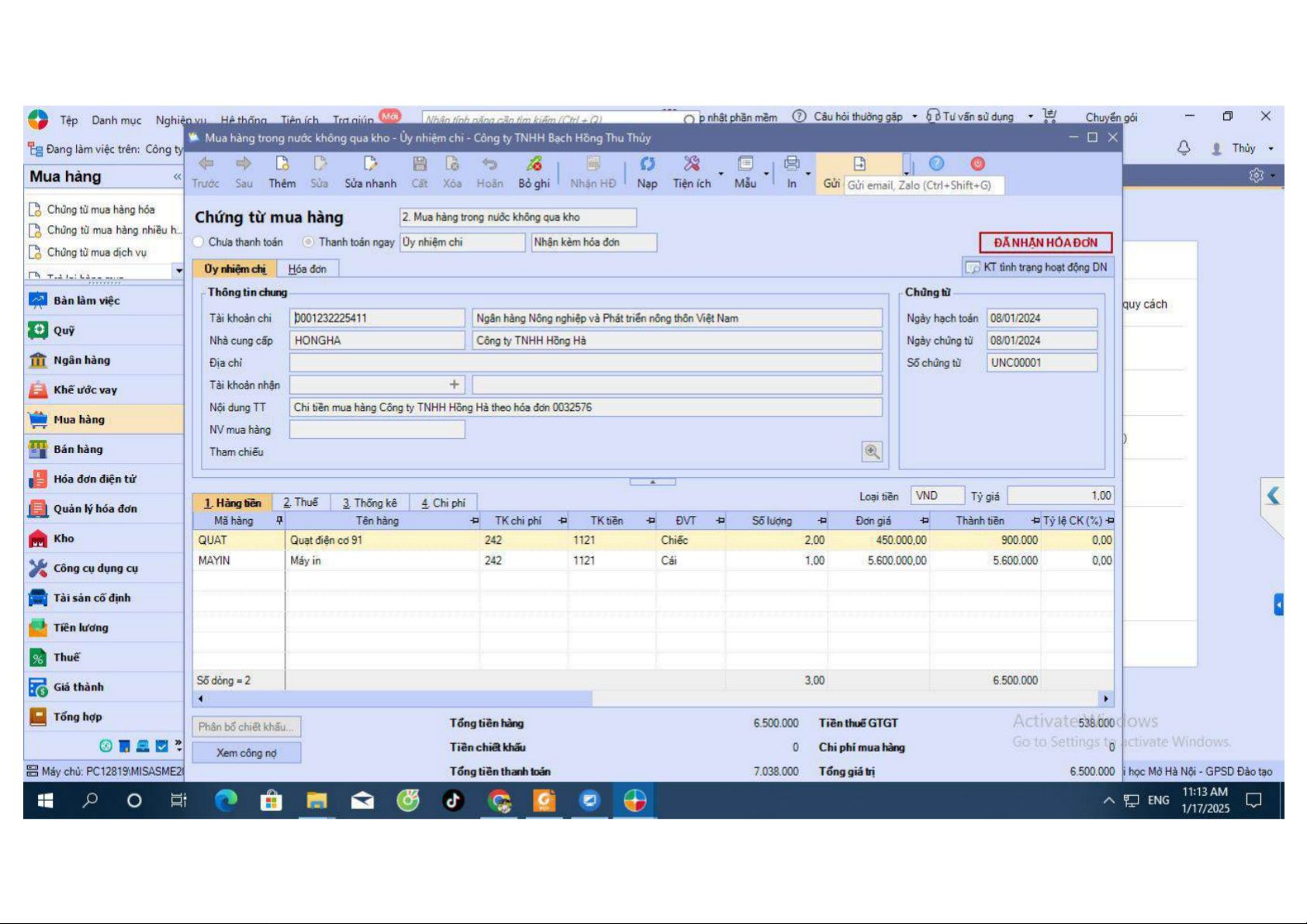Switch to the Hóa đơn tab
Image resolution: width=1307 pixels, height=924 pixels.
307,269
